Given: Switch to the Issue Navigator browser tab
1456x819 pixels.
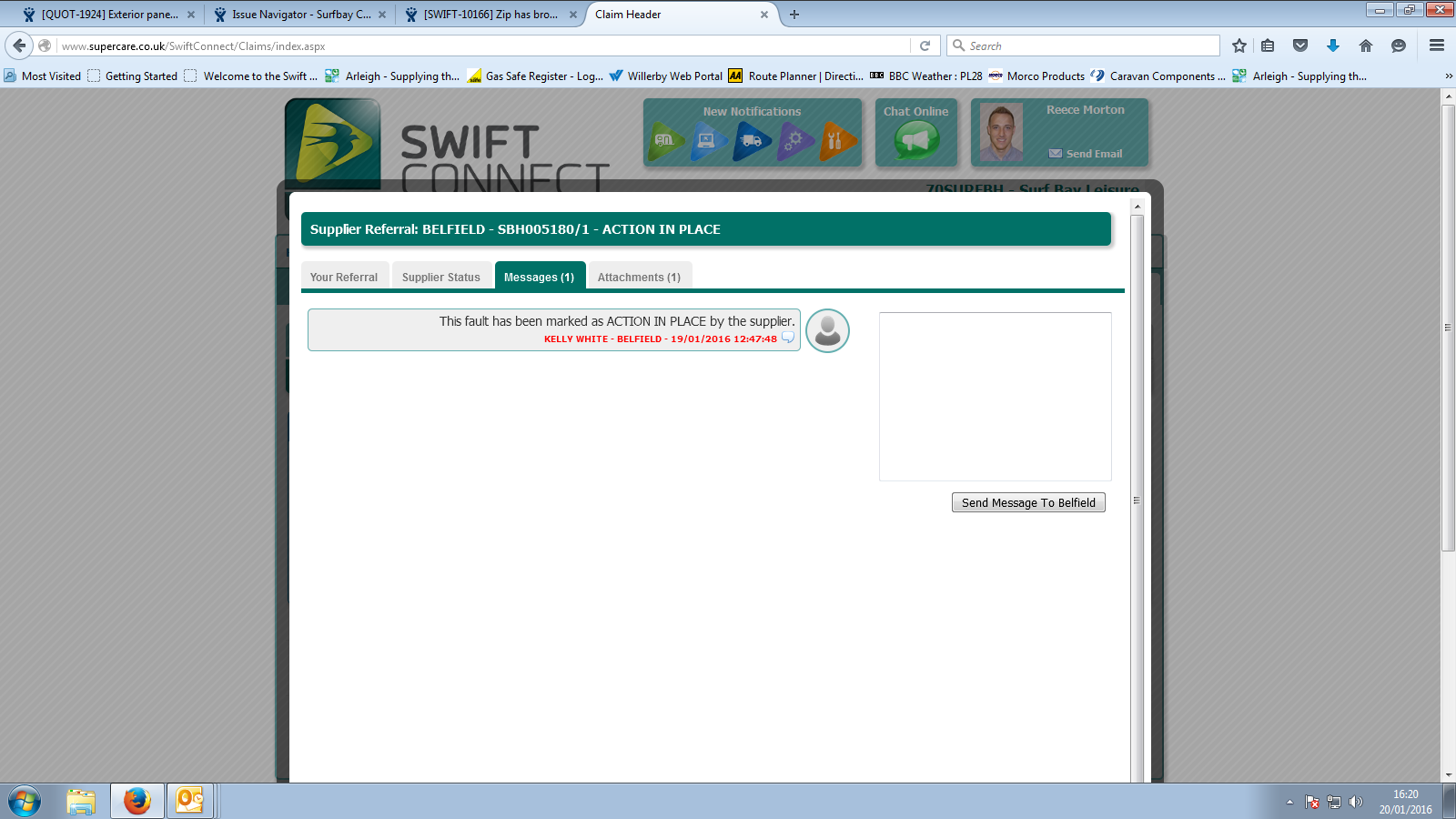Looking at the screenshot, I should 300,15.
